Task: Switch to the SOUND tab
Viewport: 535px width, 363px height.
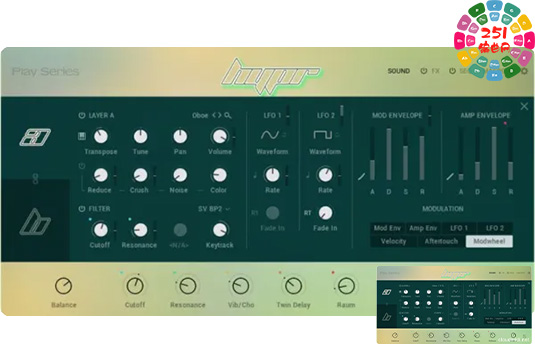Action: 399,71
